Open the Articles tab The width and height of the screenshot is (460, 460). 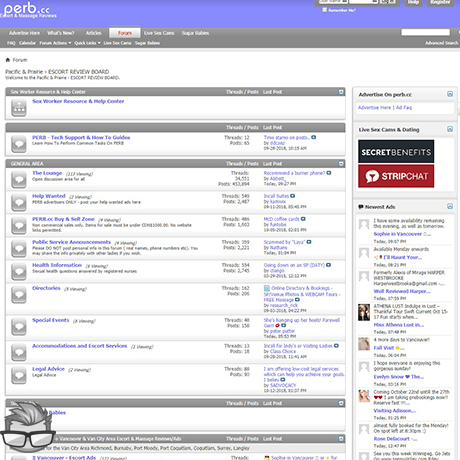(x=93, y=33)
